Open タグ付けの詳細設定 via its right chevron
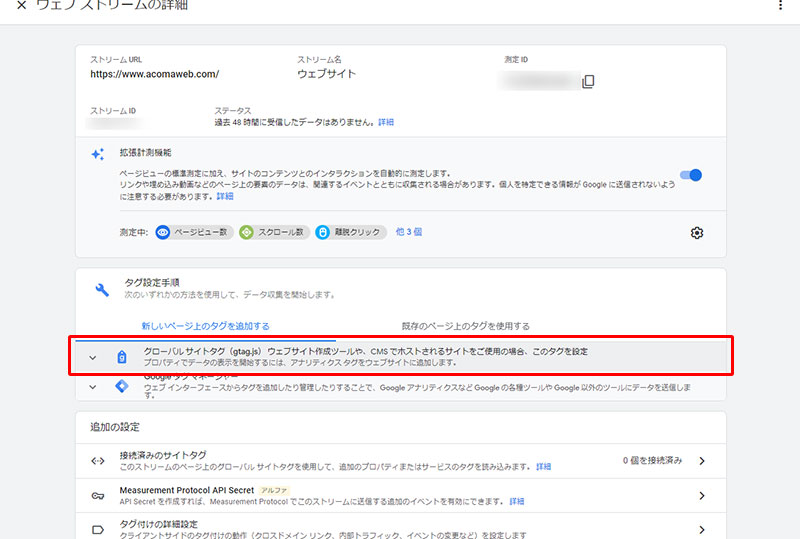The height and width of the screenshot is (539, 800). coord(702,530)
